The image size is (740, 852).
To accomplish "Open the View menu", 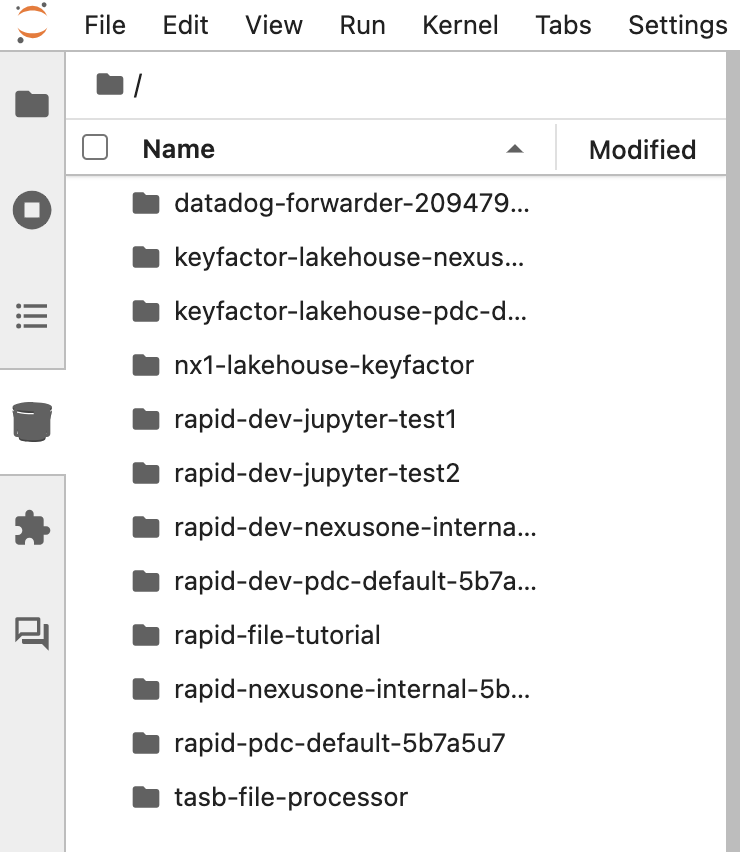I will point(274,25).
